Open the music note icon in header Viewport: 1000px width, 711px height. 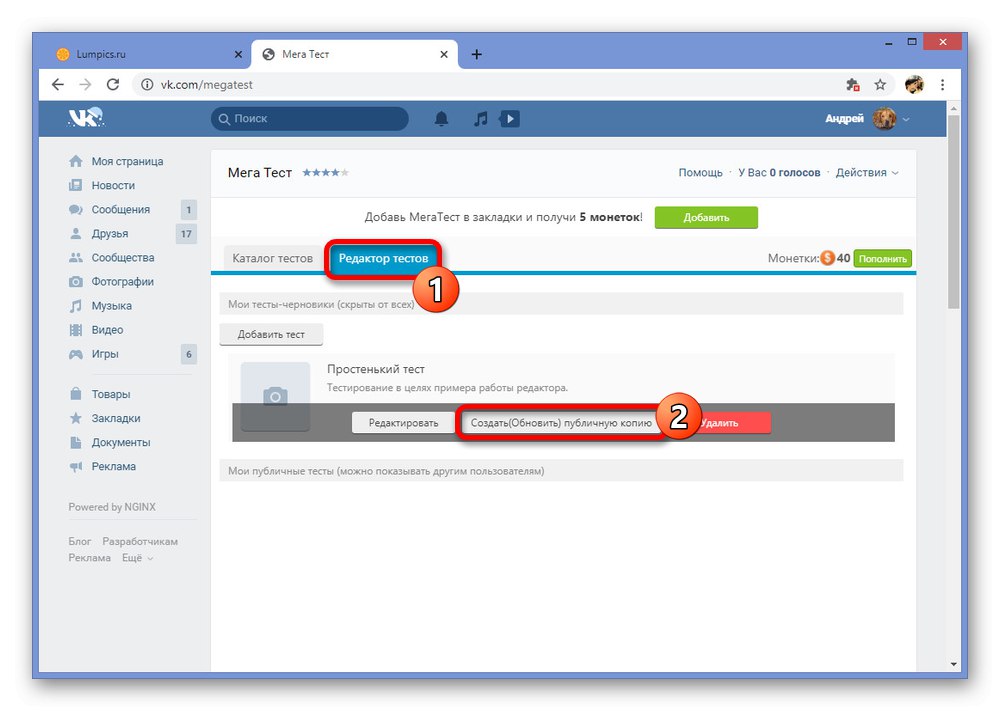click(481, 119)
